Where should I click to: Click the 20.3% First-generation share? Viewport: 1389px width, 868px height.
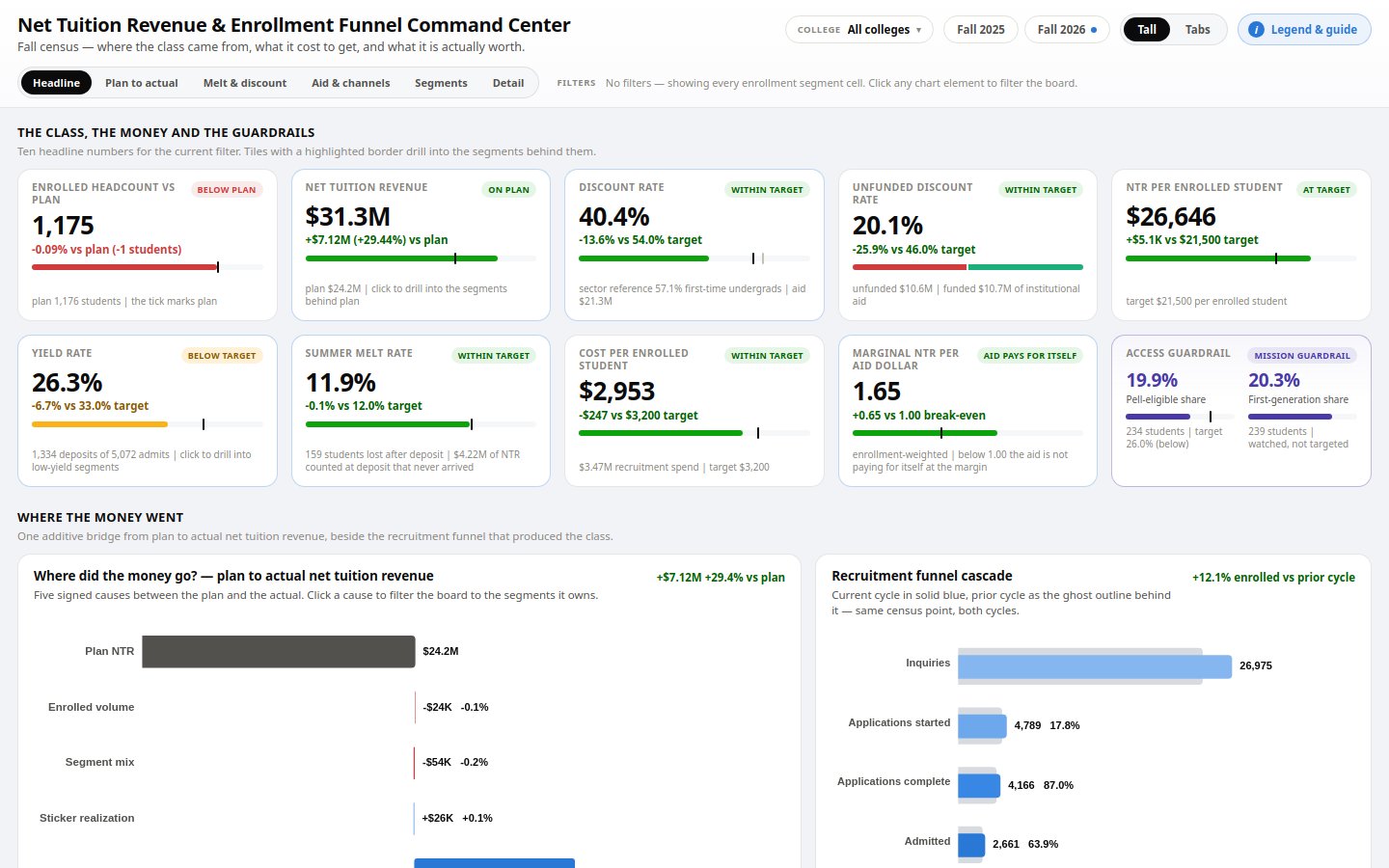coord(1274,380)
